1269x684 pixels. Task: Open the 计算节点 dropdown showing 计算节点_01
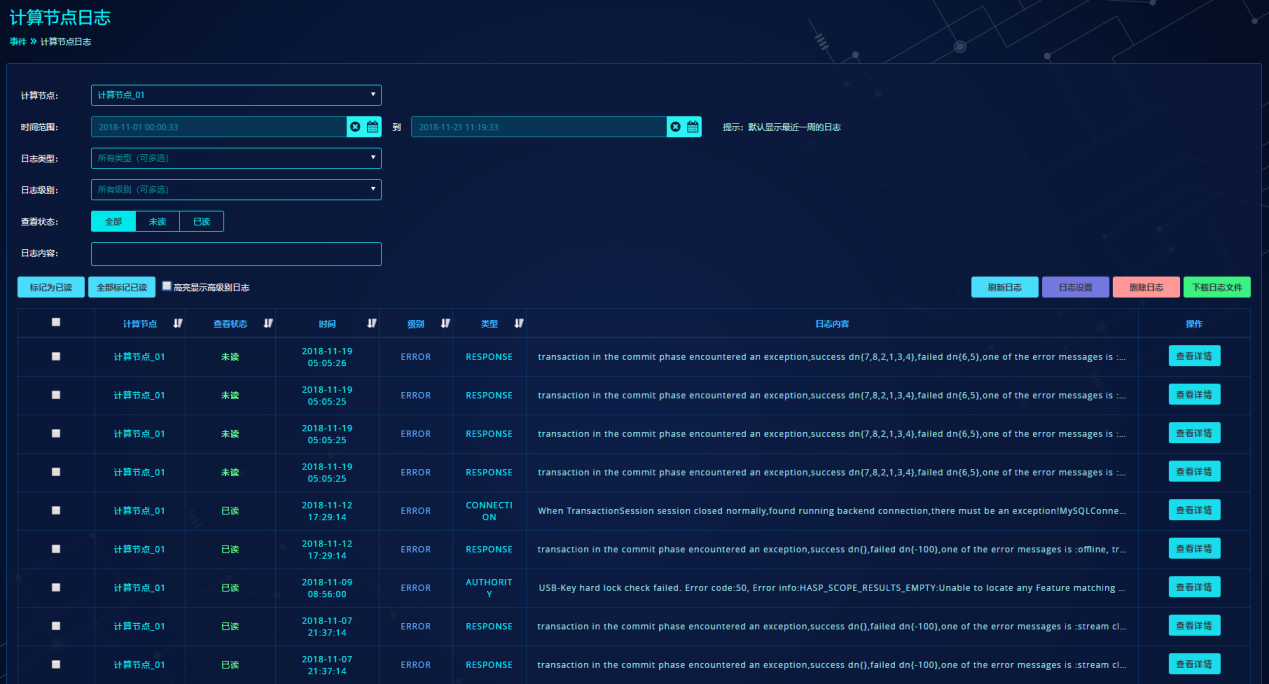236,95
